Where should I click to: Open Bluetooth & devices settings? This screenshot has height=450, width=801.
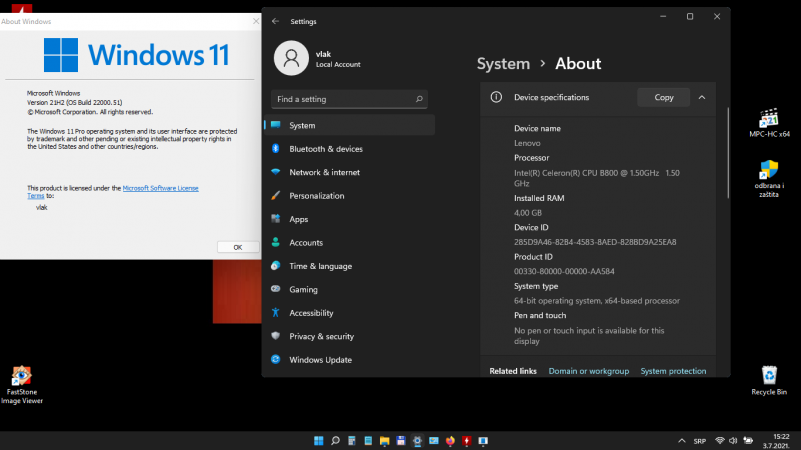[x=349, y=149]
